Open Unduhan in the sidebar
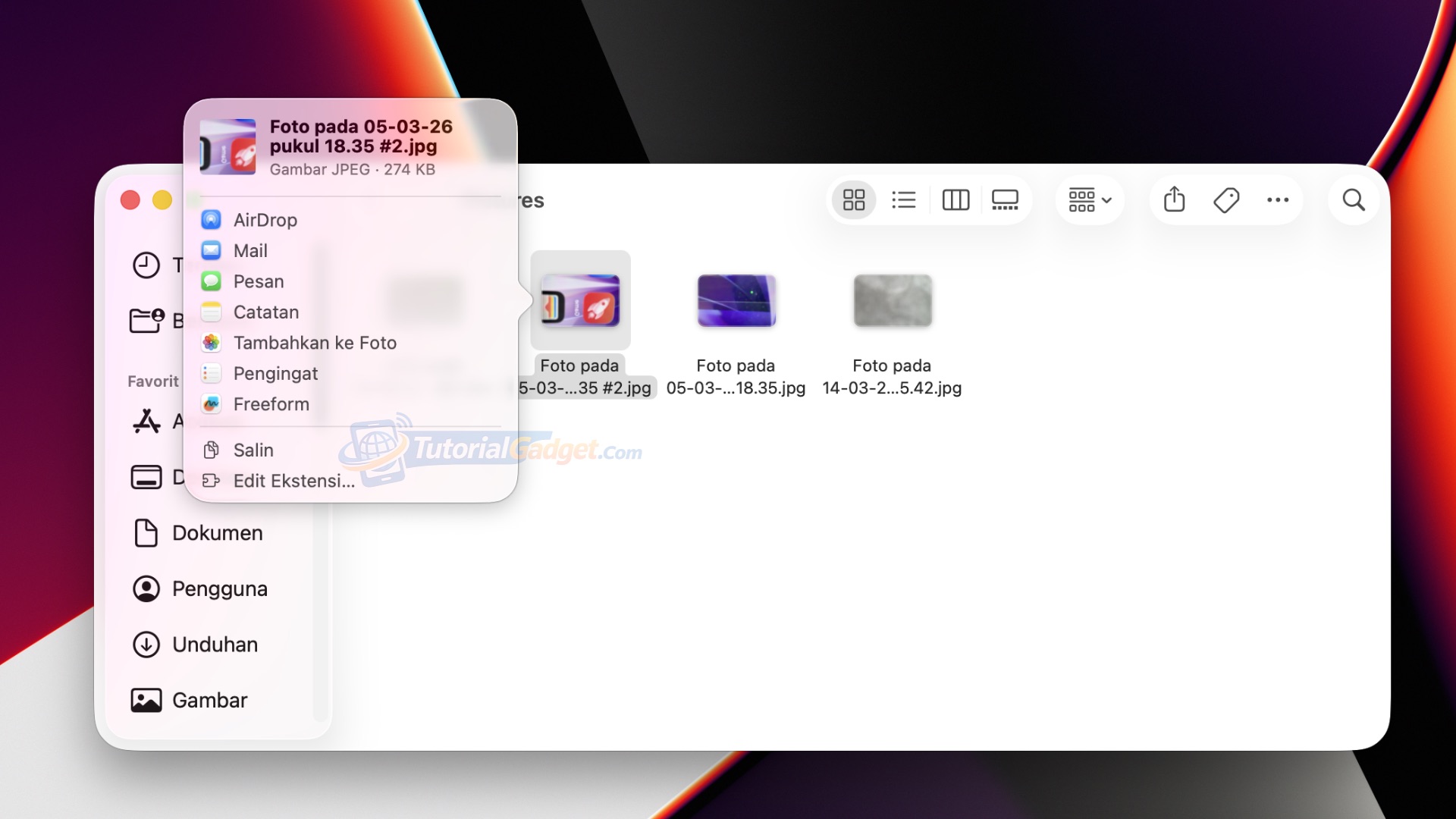 point(215,645)
